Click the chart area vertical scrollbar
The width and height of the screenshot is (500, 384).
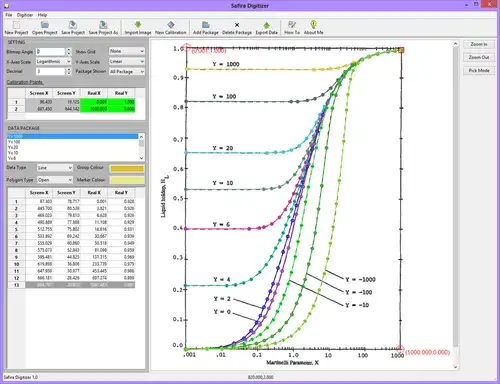pyautogui.click(x=456, y=197)
